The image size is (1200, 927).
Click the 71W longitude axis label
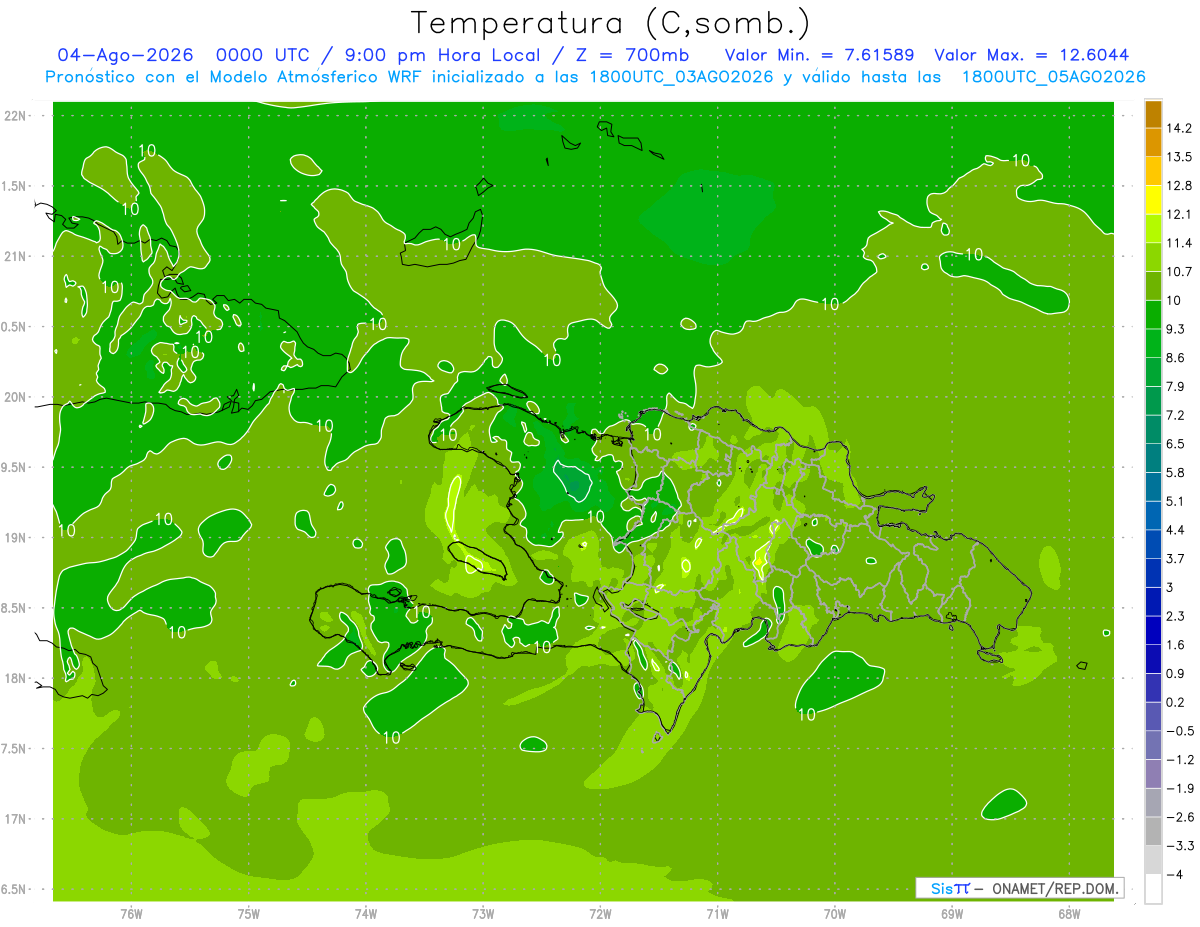pyautogui.click(x=717, y=913)
